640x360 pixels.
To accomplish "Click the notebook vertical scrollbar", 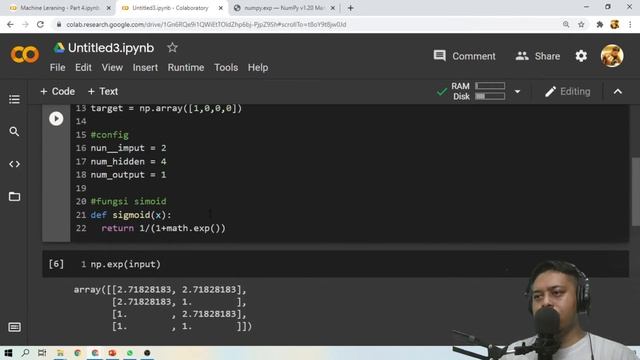I will pos(635,191).
